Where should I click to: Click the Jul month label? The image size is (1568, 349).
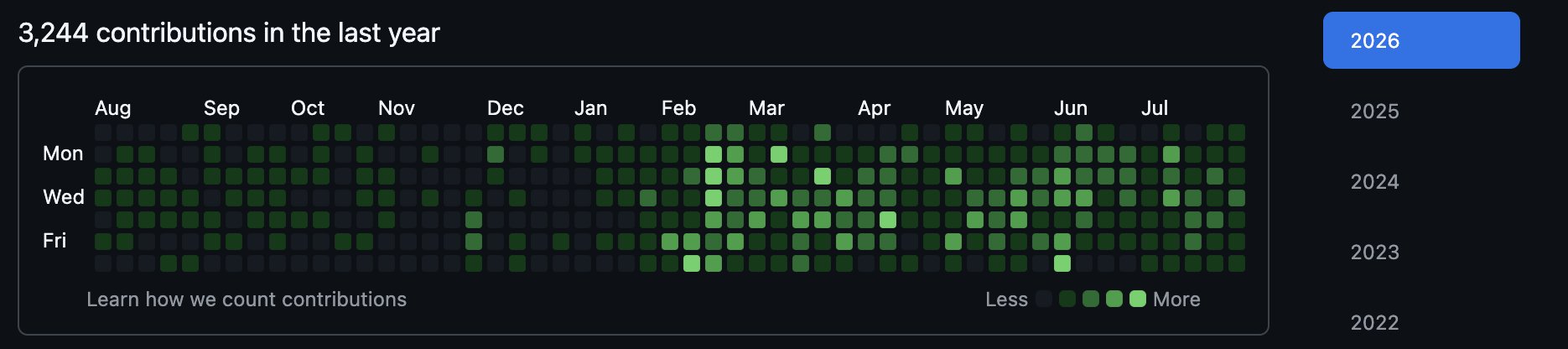(1155, 108)
